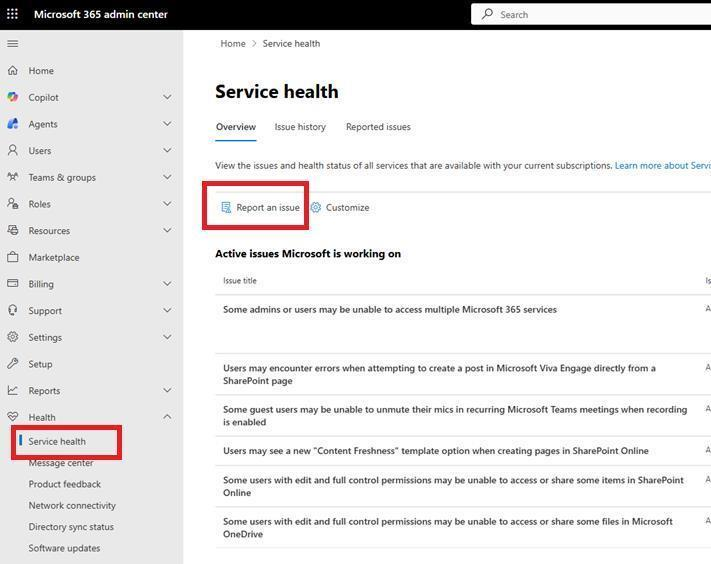Click the Resources printer icon
This screenshot has width=711, height=564.
(x=13, y=230)
